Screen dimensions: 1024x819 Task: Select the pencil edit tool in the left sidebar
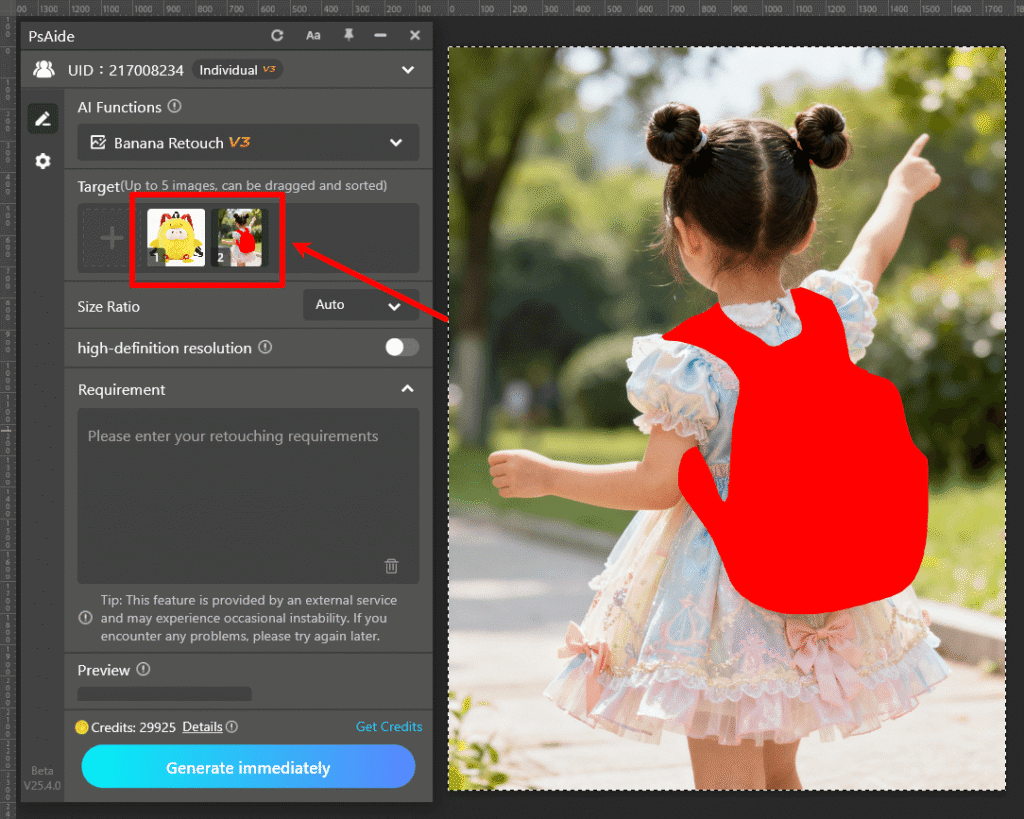pos(42,118)
